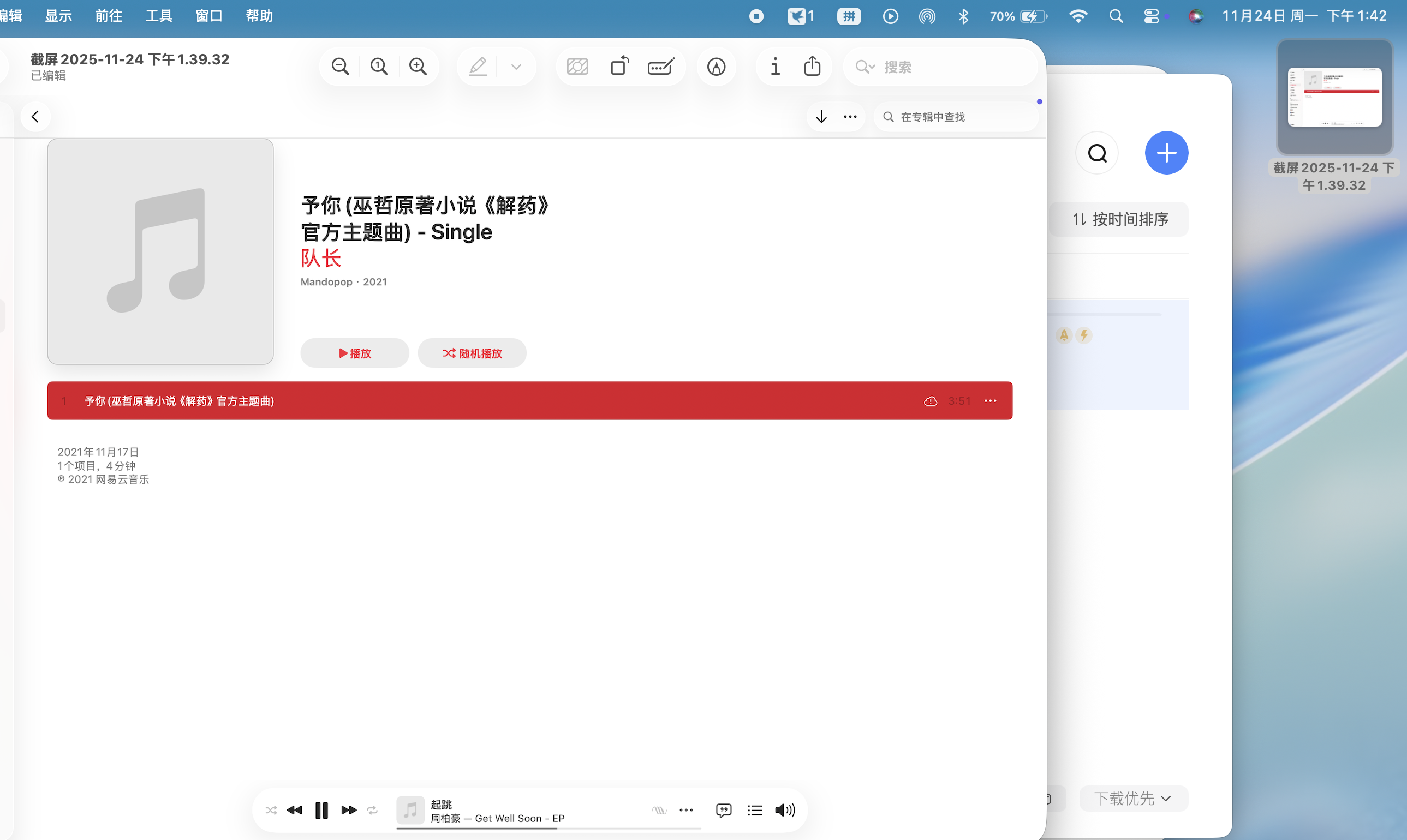Expand the highlight pen dropdown arrow
Image resolution: width=1407 pixels, height=840 pixels.
tap(516, 67)
